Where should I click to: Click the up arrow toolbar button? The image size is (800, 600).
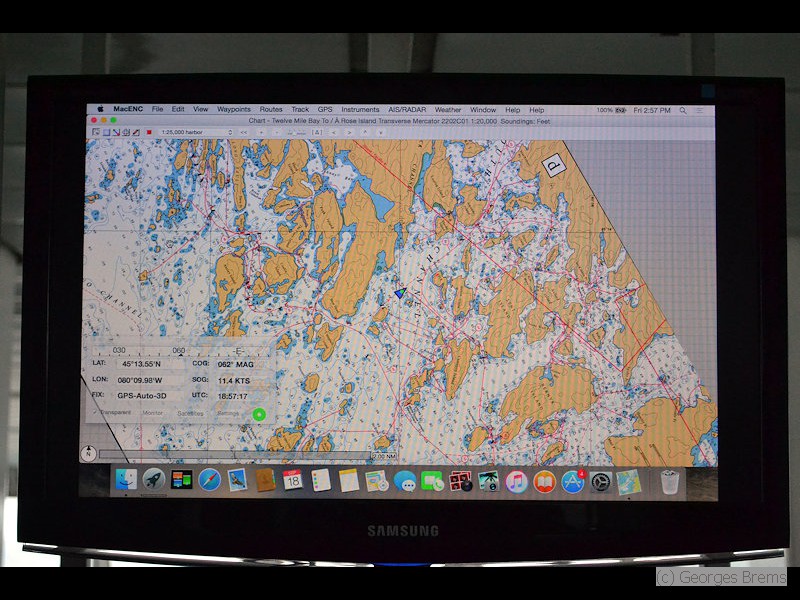(365, 133)
